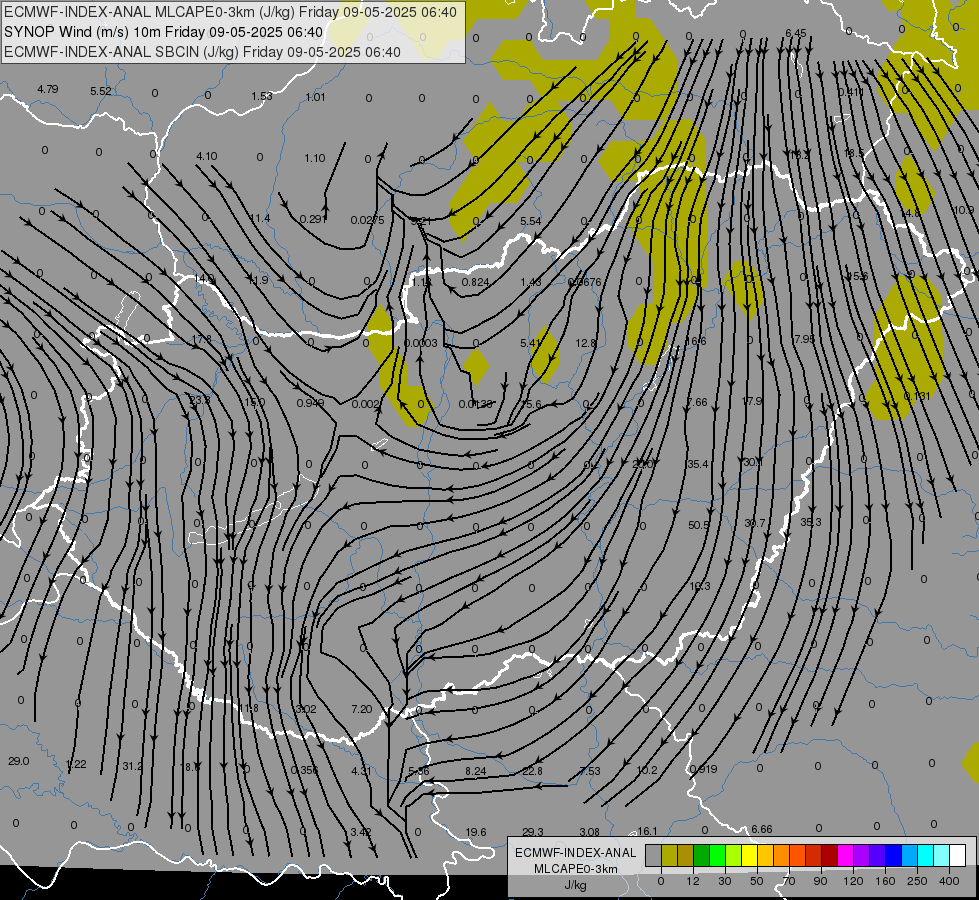Click the MLCAPE0-3km title line in header

[x=230, y=12]
